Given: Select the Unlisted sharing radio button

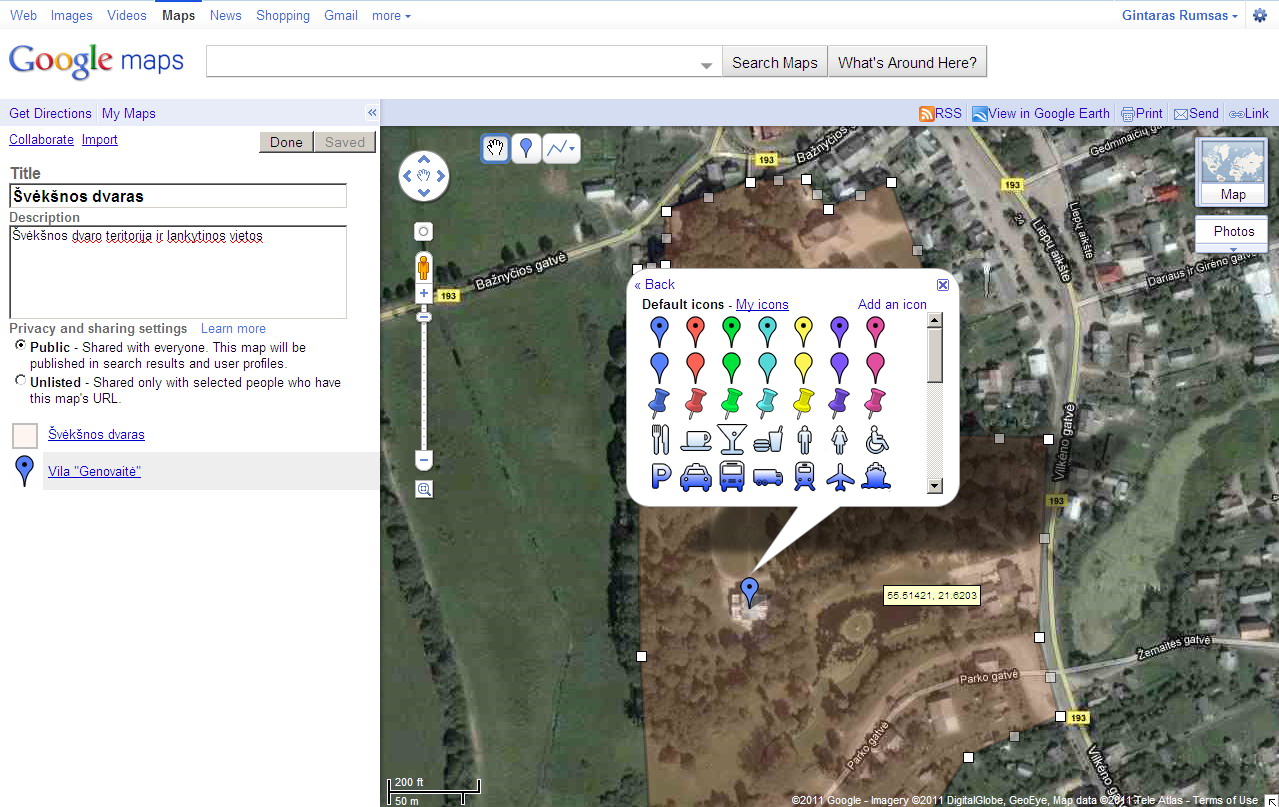Looking at the screenshot, I should coord(21,381).
